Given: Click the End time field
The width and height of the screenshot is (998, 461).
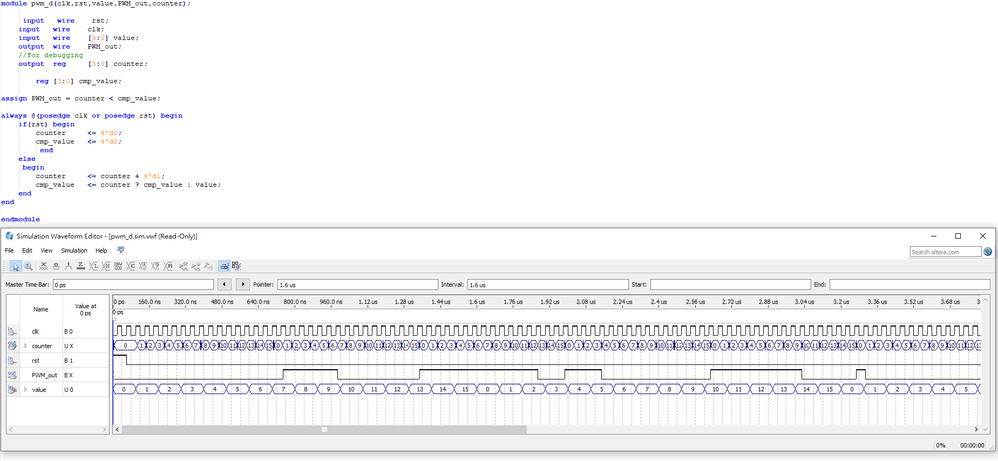Looking at the screenshot, I should (x=910, y=285).
